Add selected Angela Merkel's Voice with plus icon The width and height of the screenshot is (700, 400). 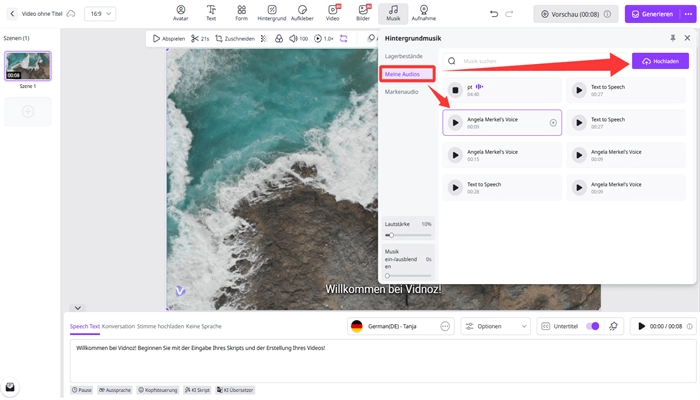(553, 123)
